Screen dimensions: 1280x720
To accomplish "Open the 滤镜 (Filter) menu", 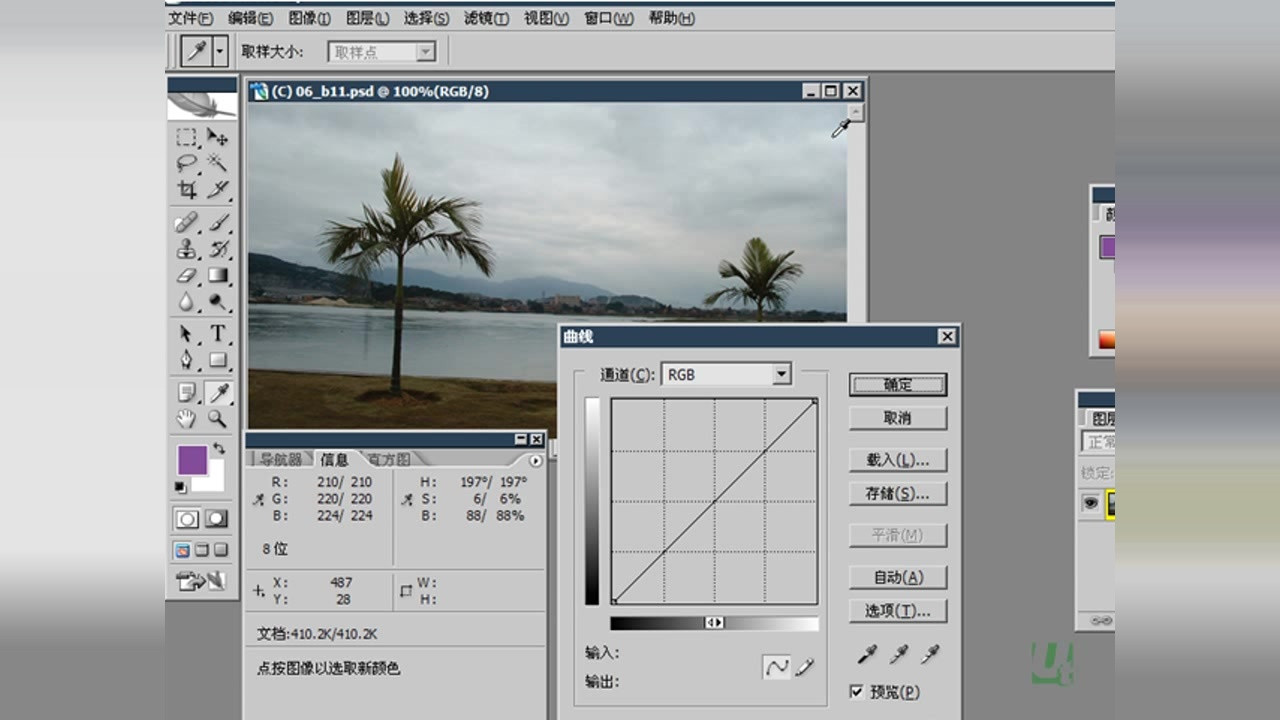I will [486, 18].
